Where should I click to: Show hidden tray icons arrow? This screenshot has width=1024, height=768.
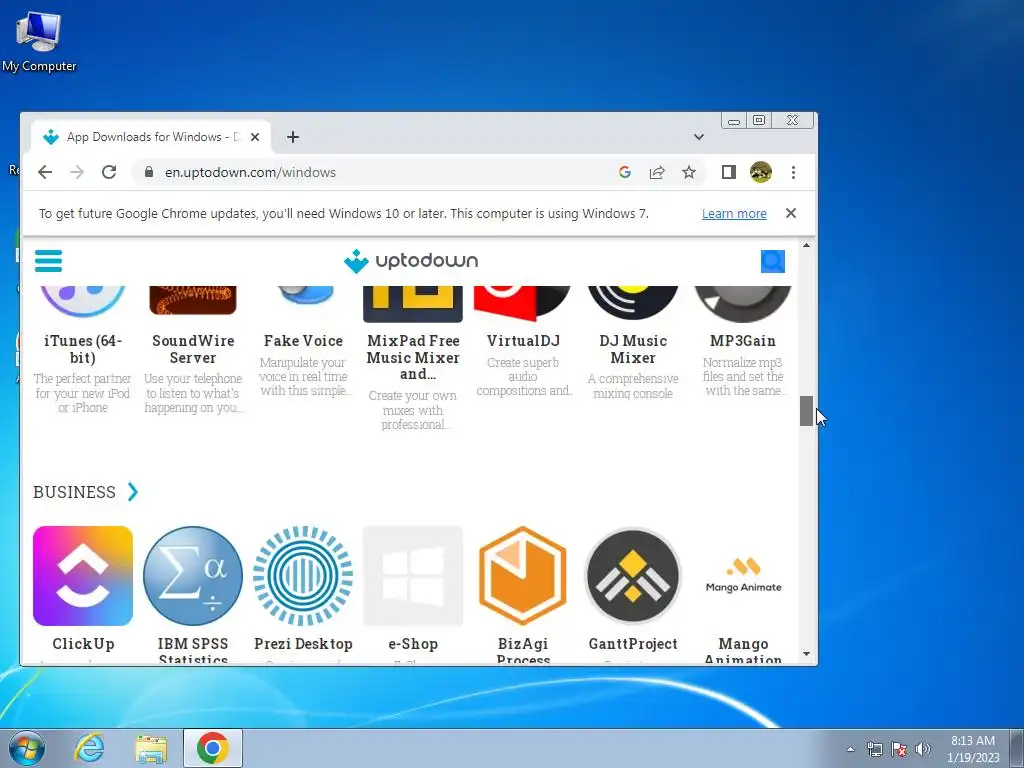[850, 749]
